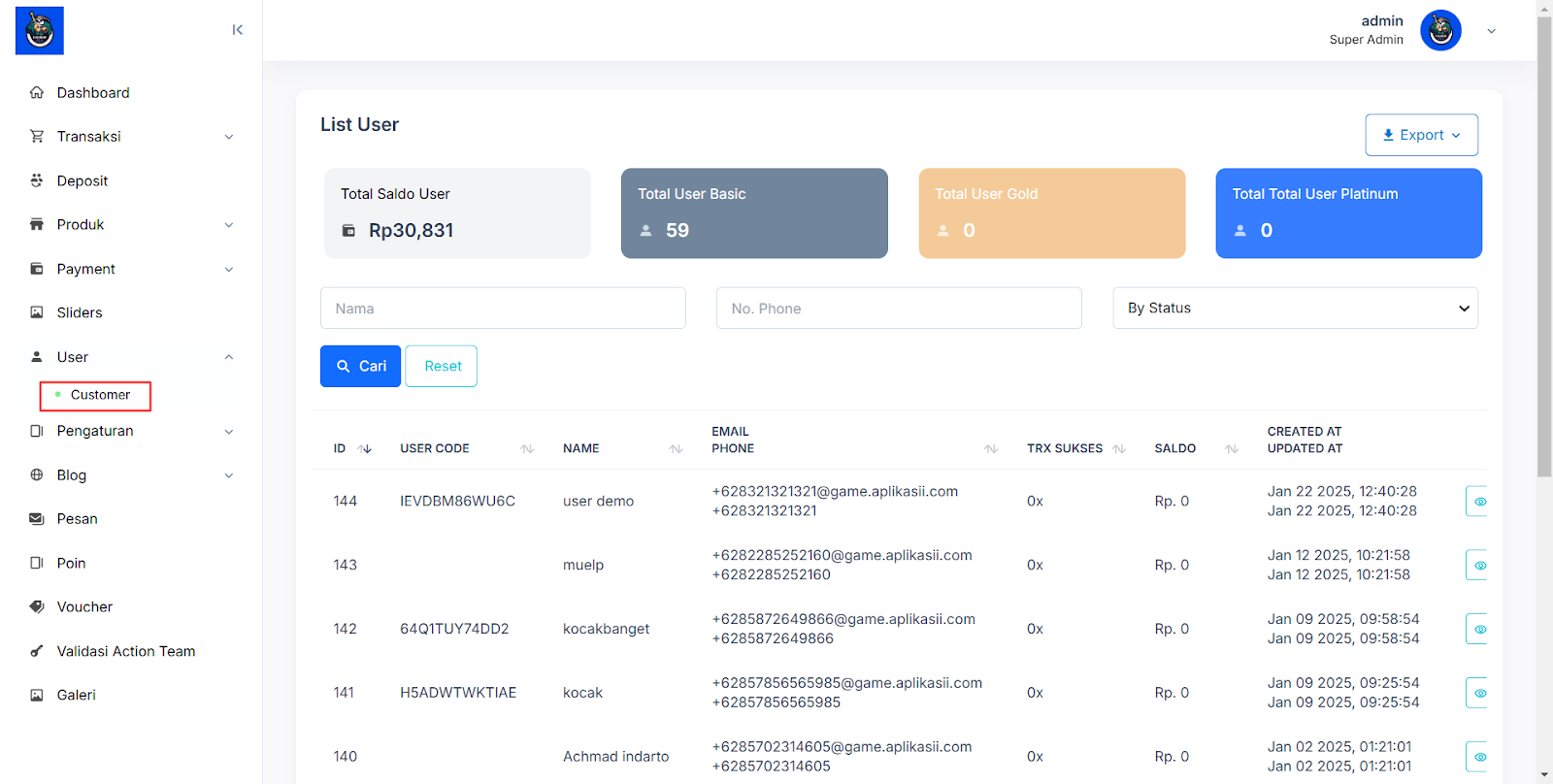Click the Pesan envelope icon
The height and width of the screenshot is (784, 1553).
[x=37, y=518]
